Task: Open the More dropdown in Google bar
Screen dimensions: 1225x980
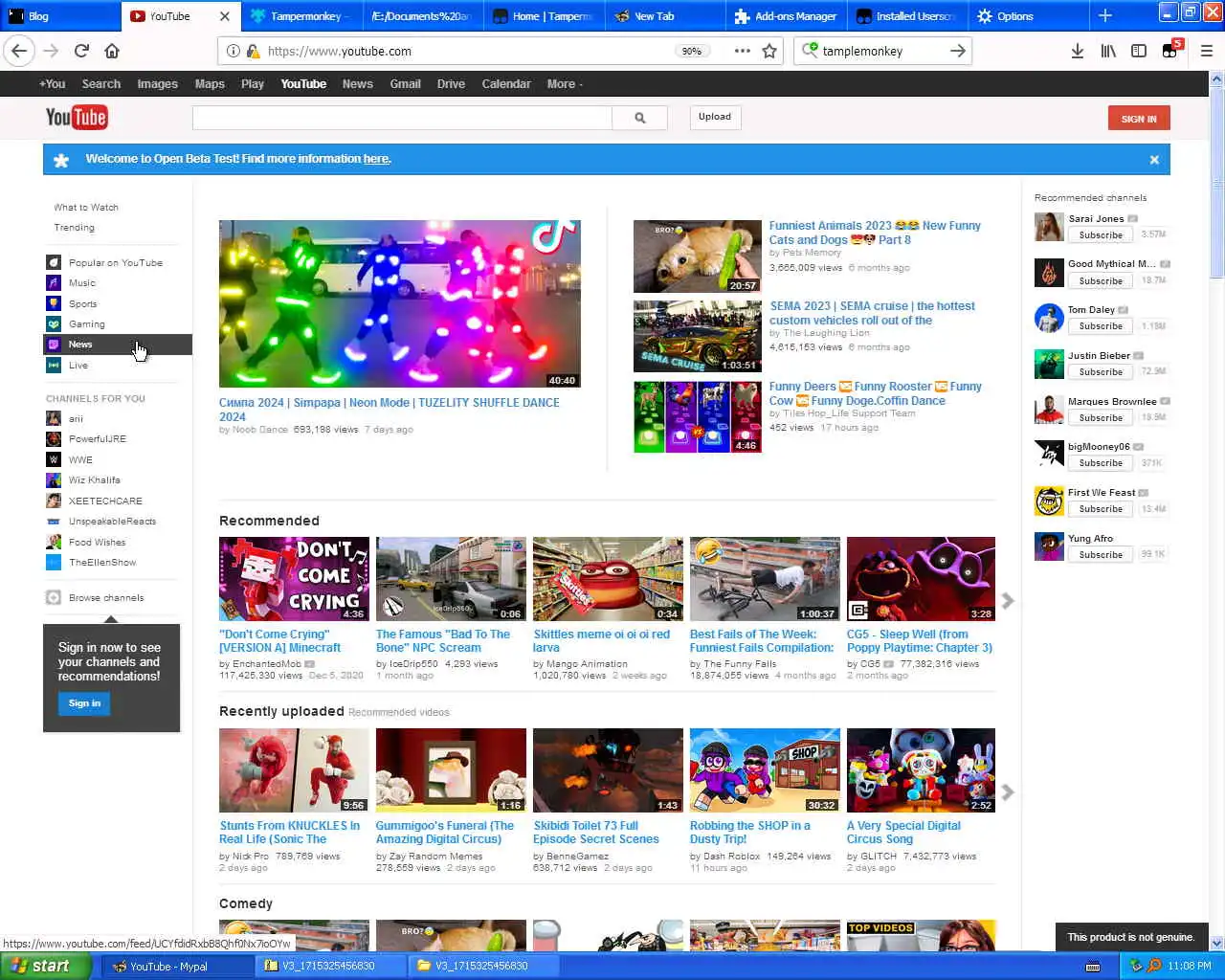Action: (x=565, y=84)
